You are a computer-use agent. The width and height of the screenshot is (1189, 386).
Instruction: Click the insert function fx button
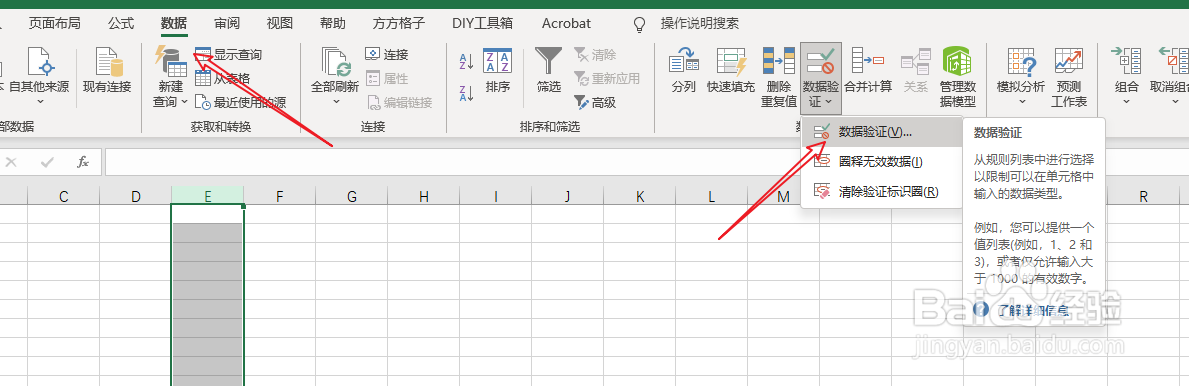coord(83,162)
